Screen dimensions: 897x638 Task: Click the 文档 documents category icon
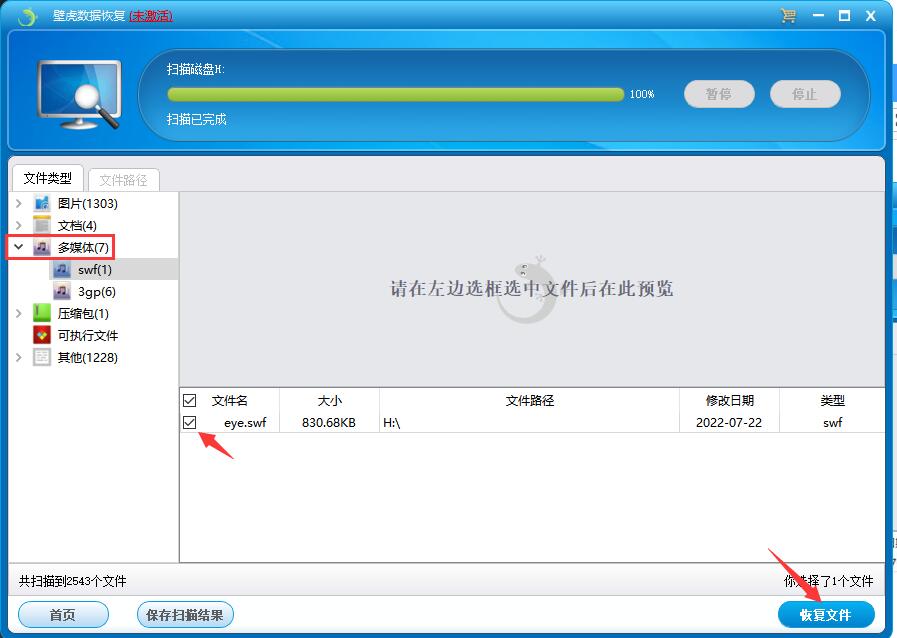(x=42, y=226)
